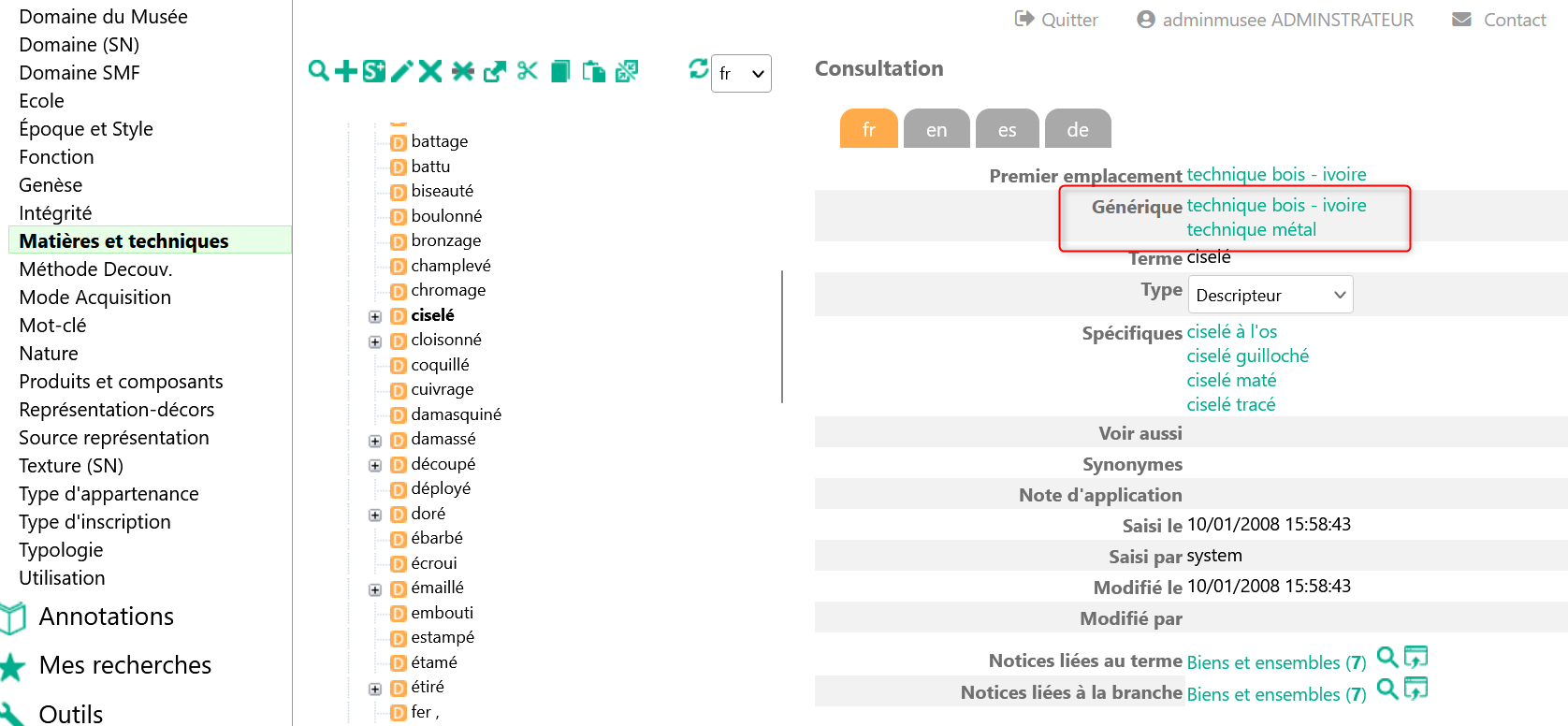Switch to the de language tab
The width and height of the screenshot is (1568, 726).
tap(1078, 129)
